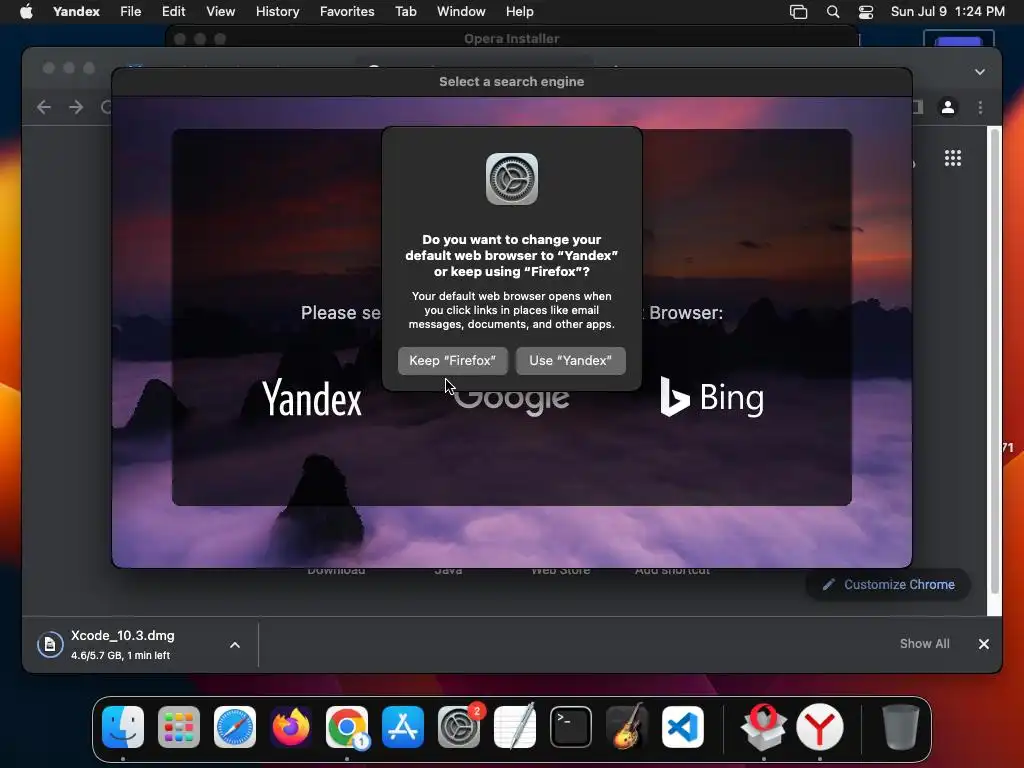Open Chrome profile avatar menu

pyautogui.click(x=948, y=107)
